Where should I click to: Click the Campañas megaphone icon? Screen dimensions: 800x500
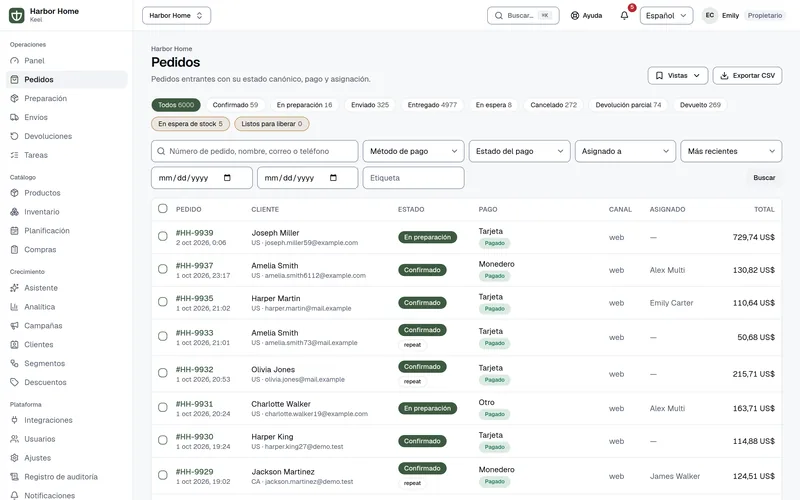tap(14, 326)
